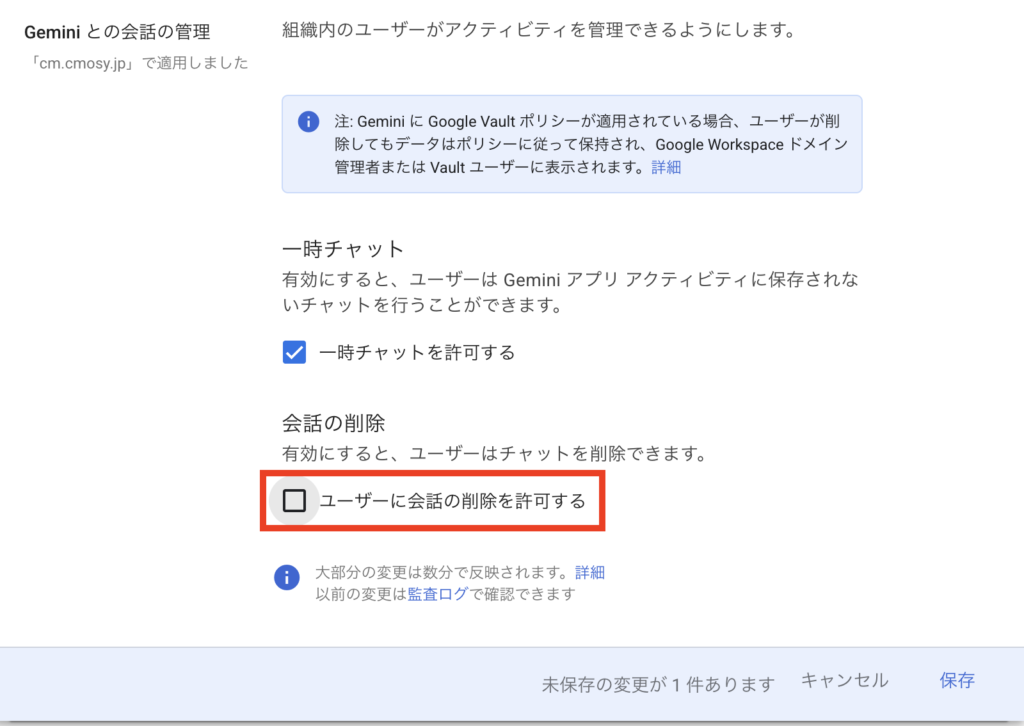
Task: Click the 会話の削除 section heading
Action: (x=334, y=423)
